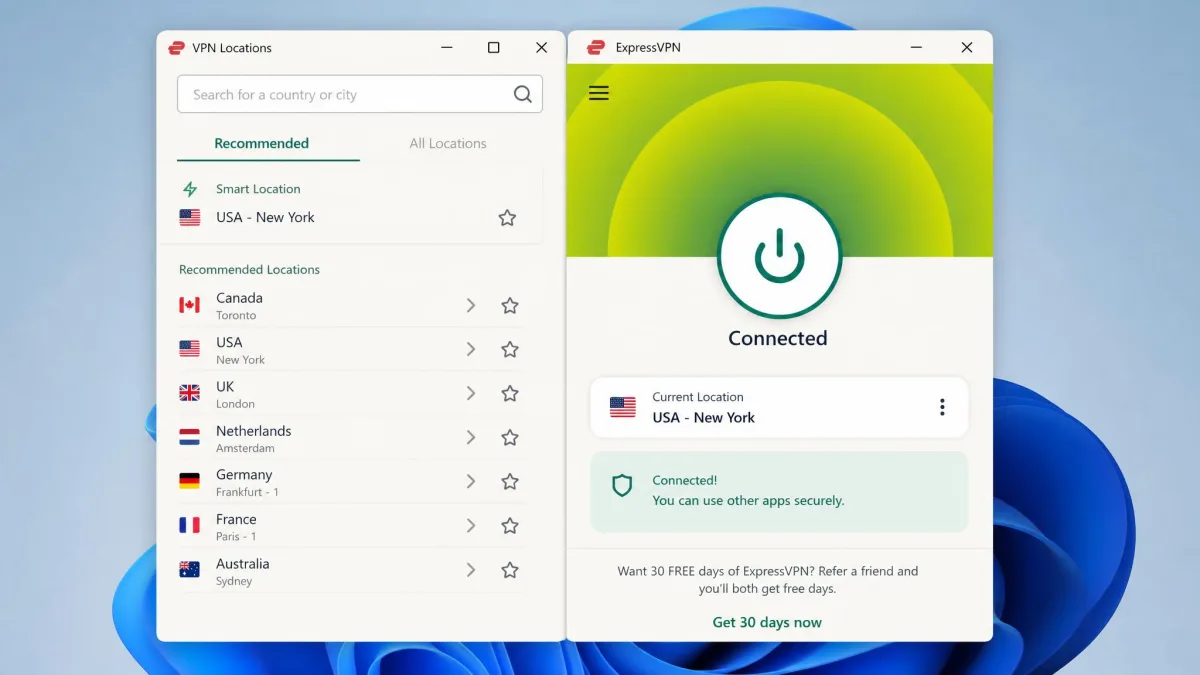
Task: Click the German flag icon
Action: click(x=190, y=482)
